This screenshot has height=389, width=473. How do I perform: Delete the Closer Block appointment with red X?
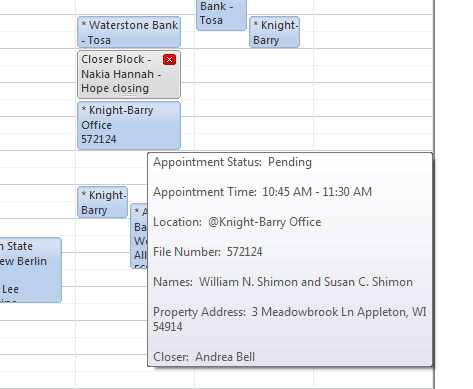click(169, 60)
